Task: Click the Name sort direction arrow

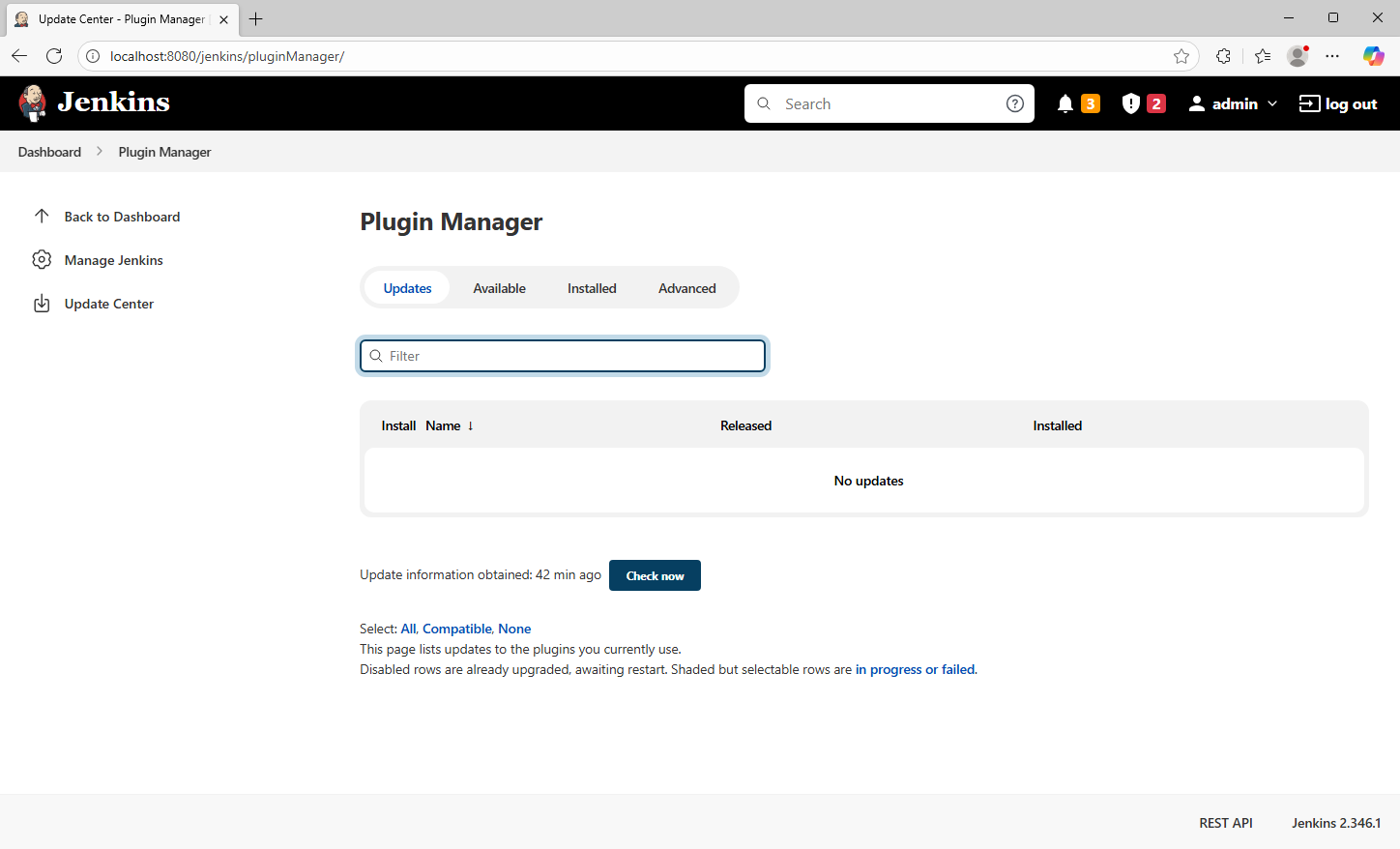Action: pos(471,425)
